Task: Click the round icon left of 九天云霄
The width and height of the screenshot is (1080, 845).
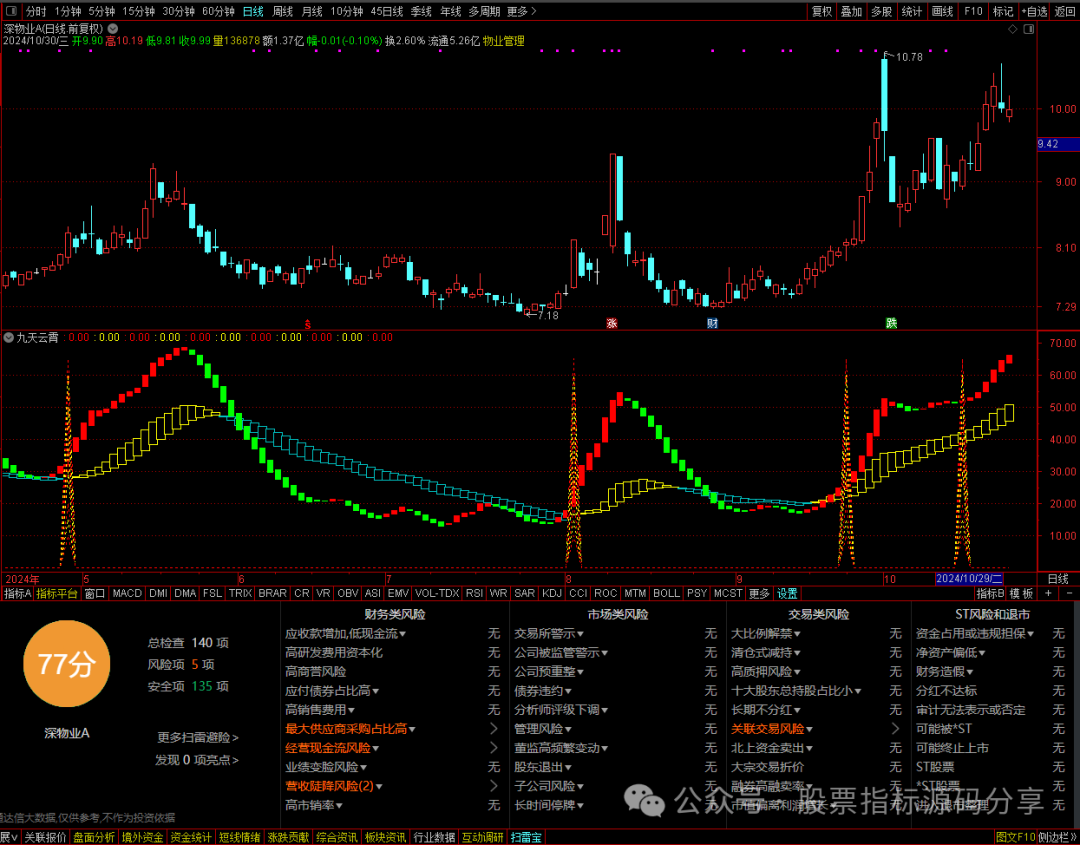Action: click(x=8, y=337)
